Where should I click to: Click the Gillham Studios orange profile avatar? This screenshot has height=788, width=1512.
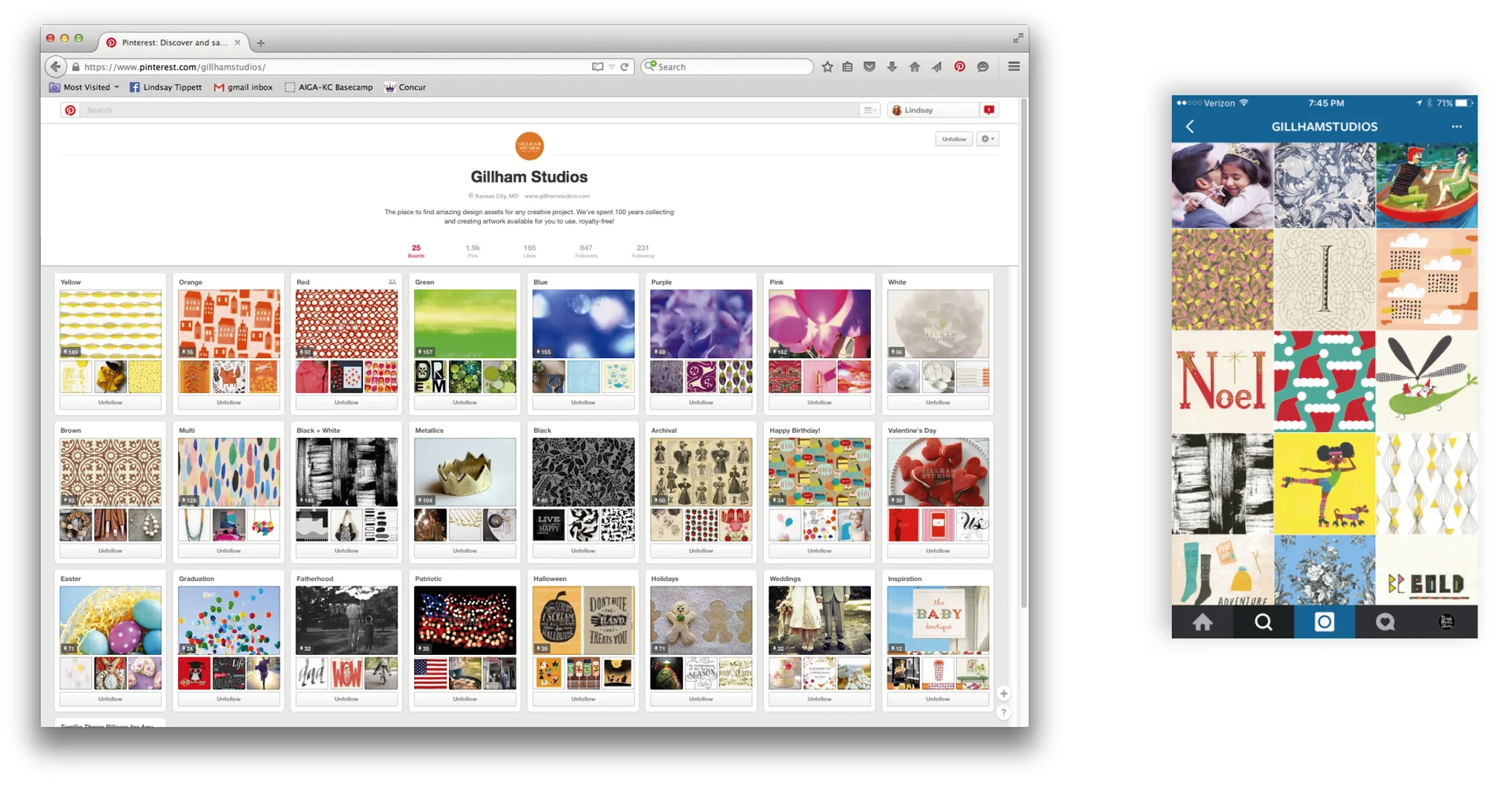point(529,146)
